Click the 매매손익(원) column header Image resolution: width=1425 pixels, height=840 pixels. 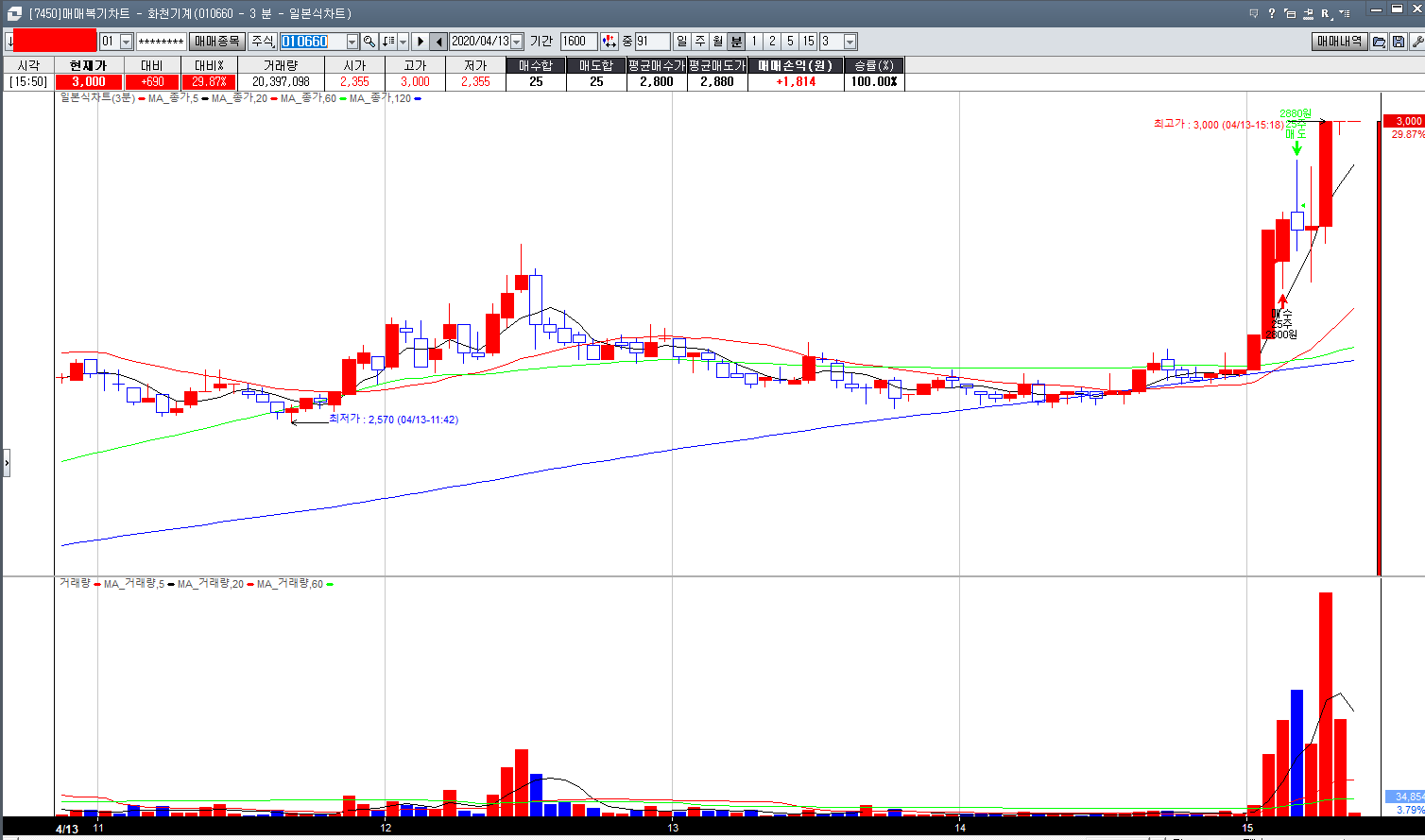tap(795, 65)
